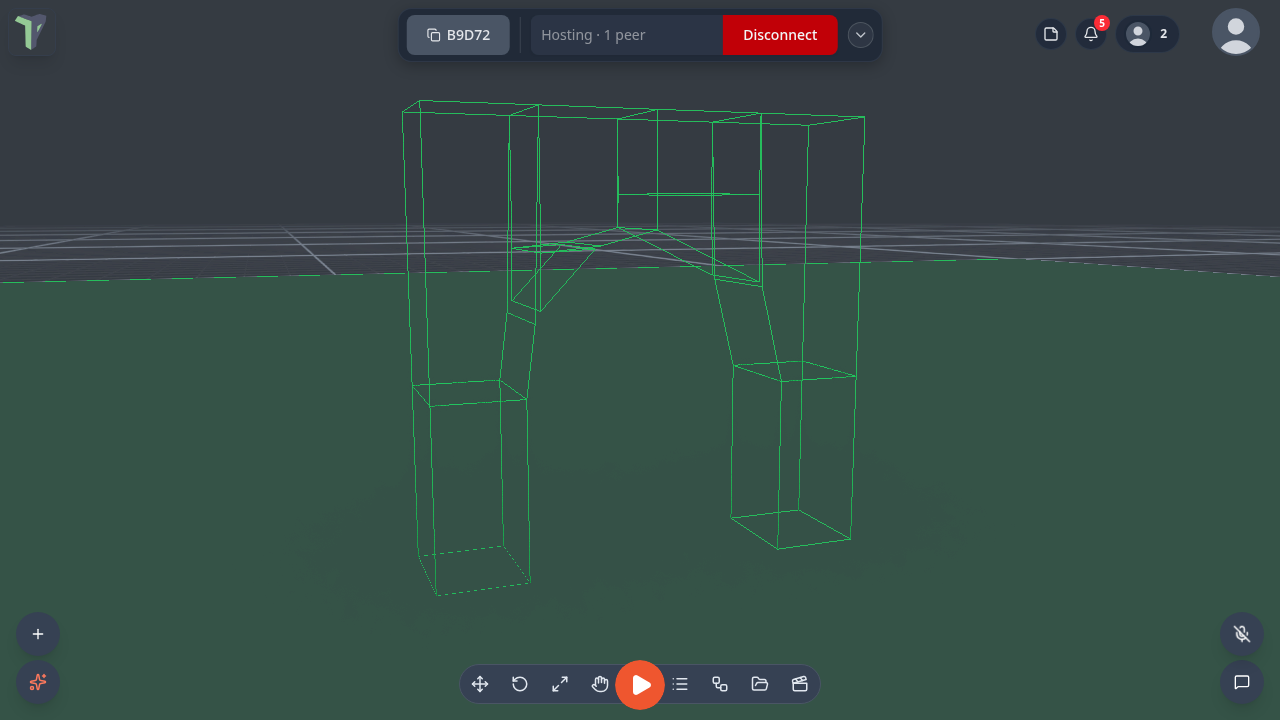Click the Disconnect button
The width and height of the screenshot is (1280, 720).
[x=780, y=35]
